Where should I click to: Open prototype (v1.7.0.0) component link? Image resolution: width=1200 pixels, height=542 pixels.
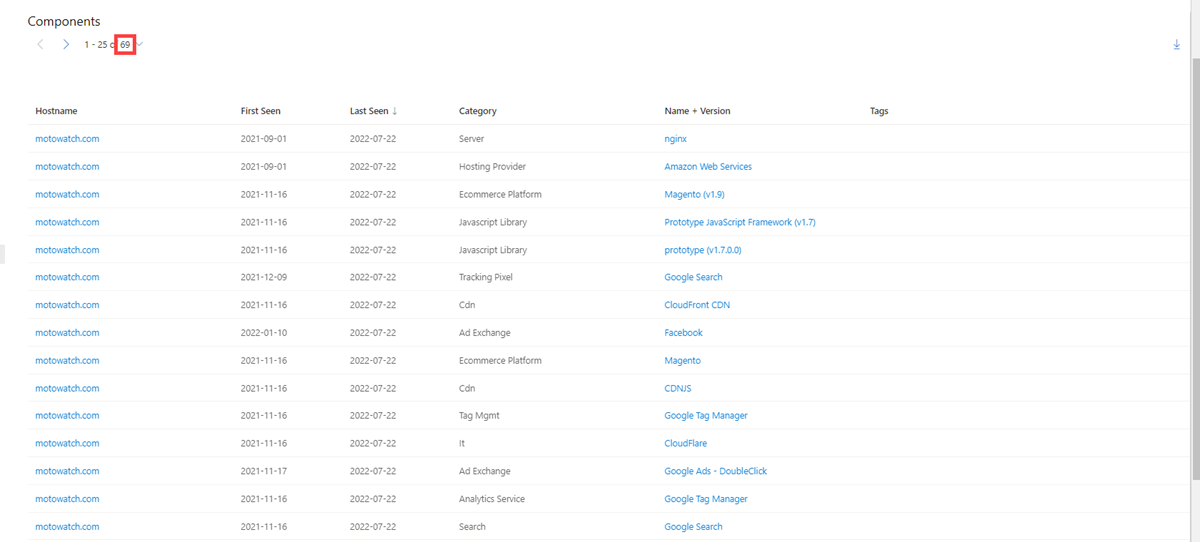pos(703,250)
